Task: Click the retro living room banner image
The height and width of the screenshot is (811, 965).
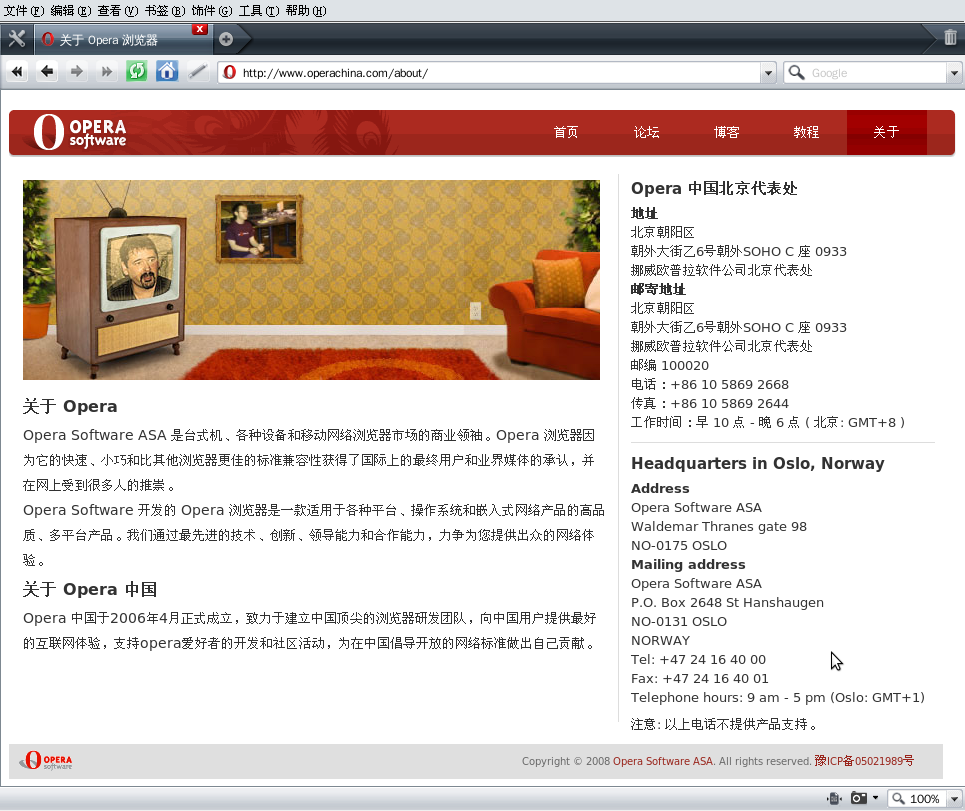Action: (311, 280)
